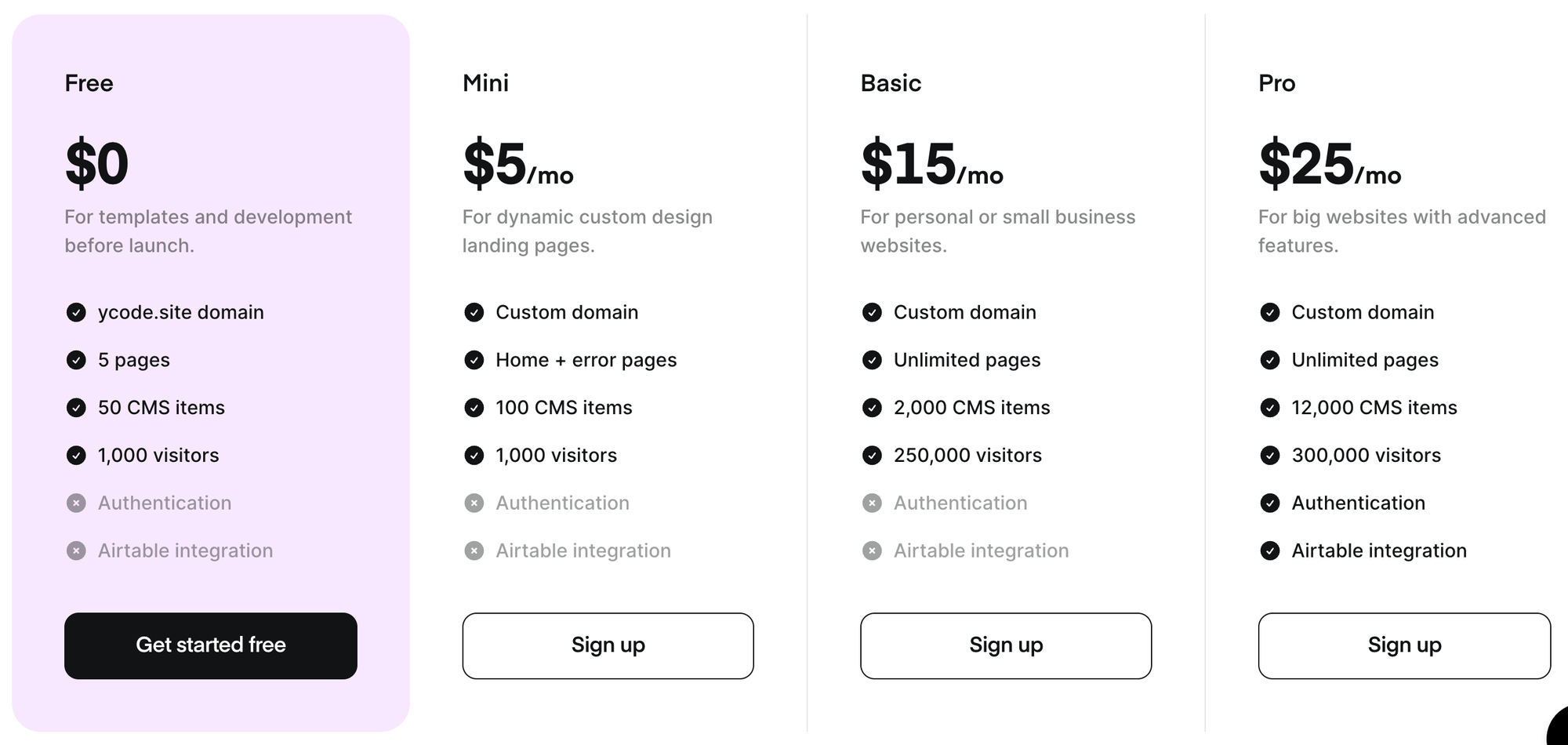Viewport: 1568px width, 745px height.
Task: Click x icon beside Mini Airtable integration
Action: point(474,551)
